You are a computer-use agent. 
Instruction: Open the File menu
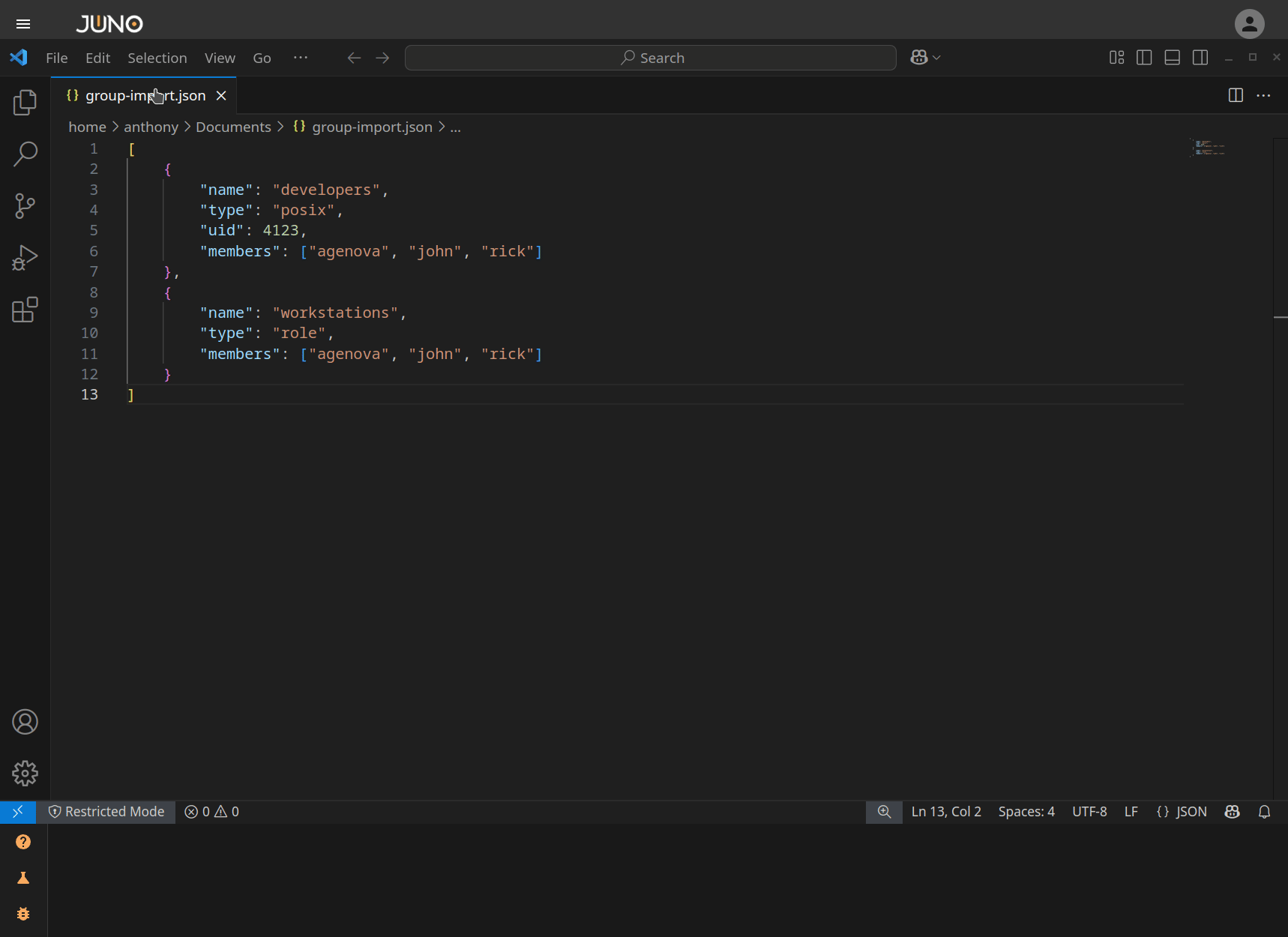[x=56, y=58]
